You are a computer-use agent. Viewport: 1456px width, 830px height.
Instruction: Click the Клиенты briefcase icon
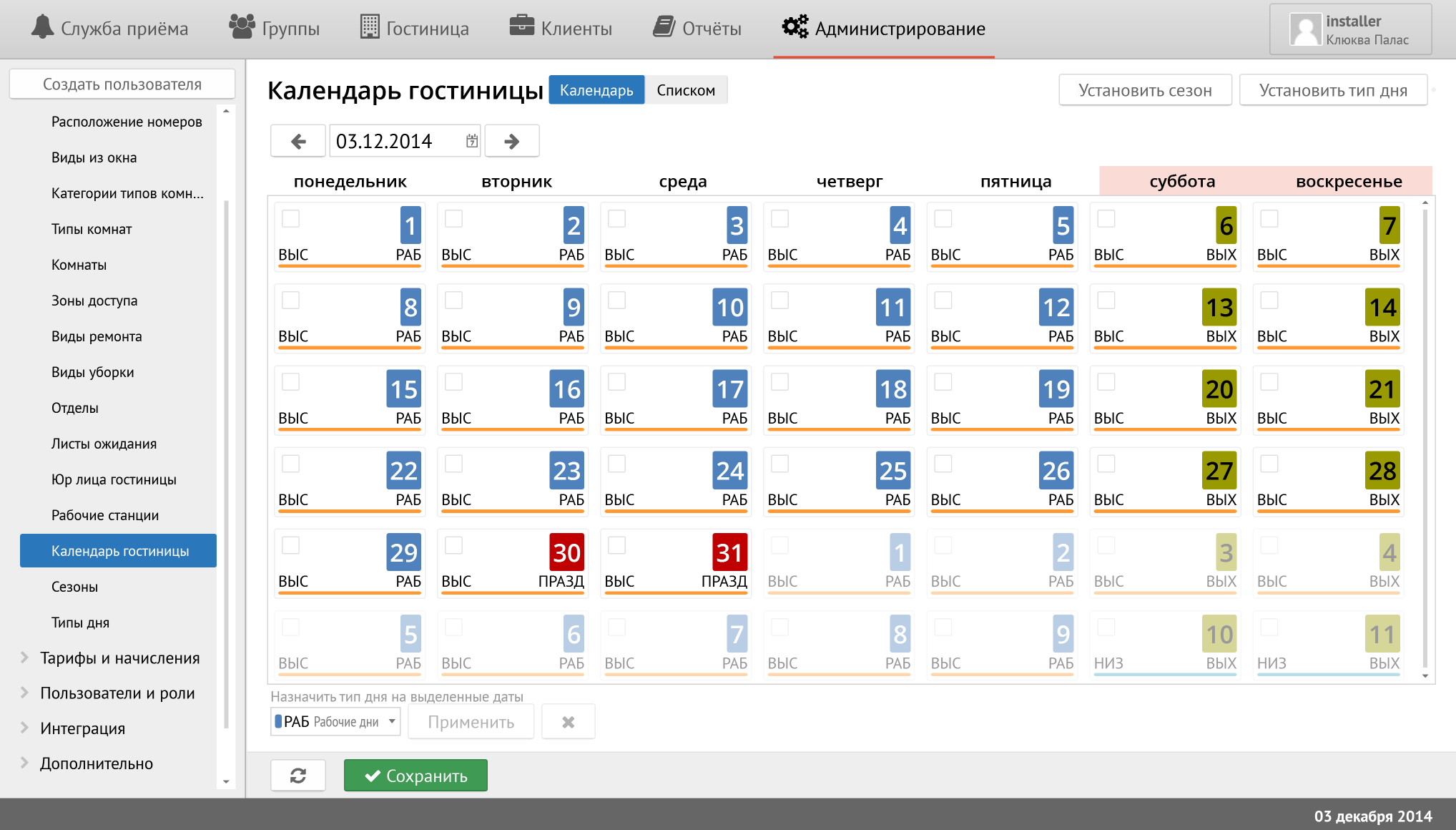tap(521, 26)
